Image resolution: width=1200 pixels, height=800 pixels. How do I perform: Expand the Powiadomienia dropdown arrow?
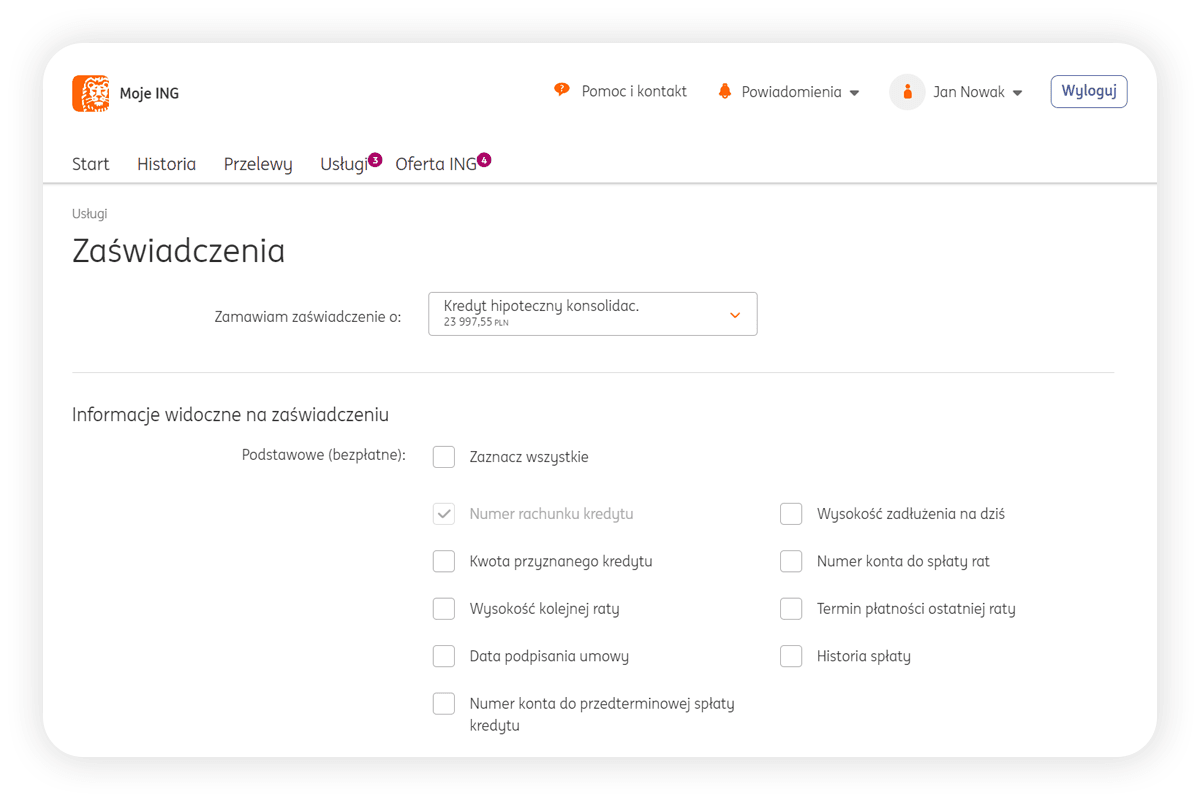[x=855, y=93]
